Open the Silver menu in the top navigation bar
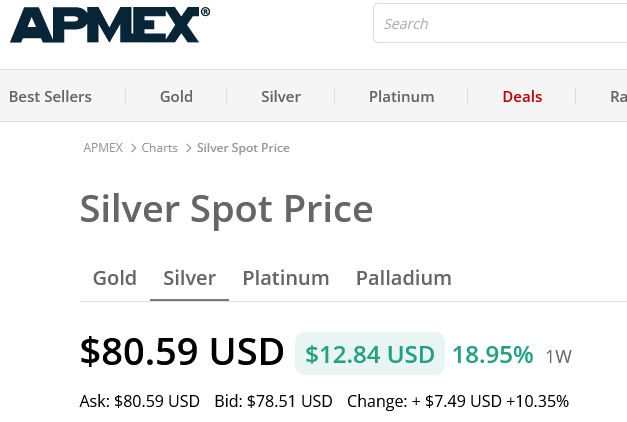Viewport: 627px width, 422px height. click(x=281, y=97)
